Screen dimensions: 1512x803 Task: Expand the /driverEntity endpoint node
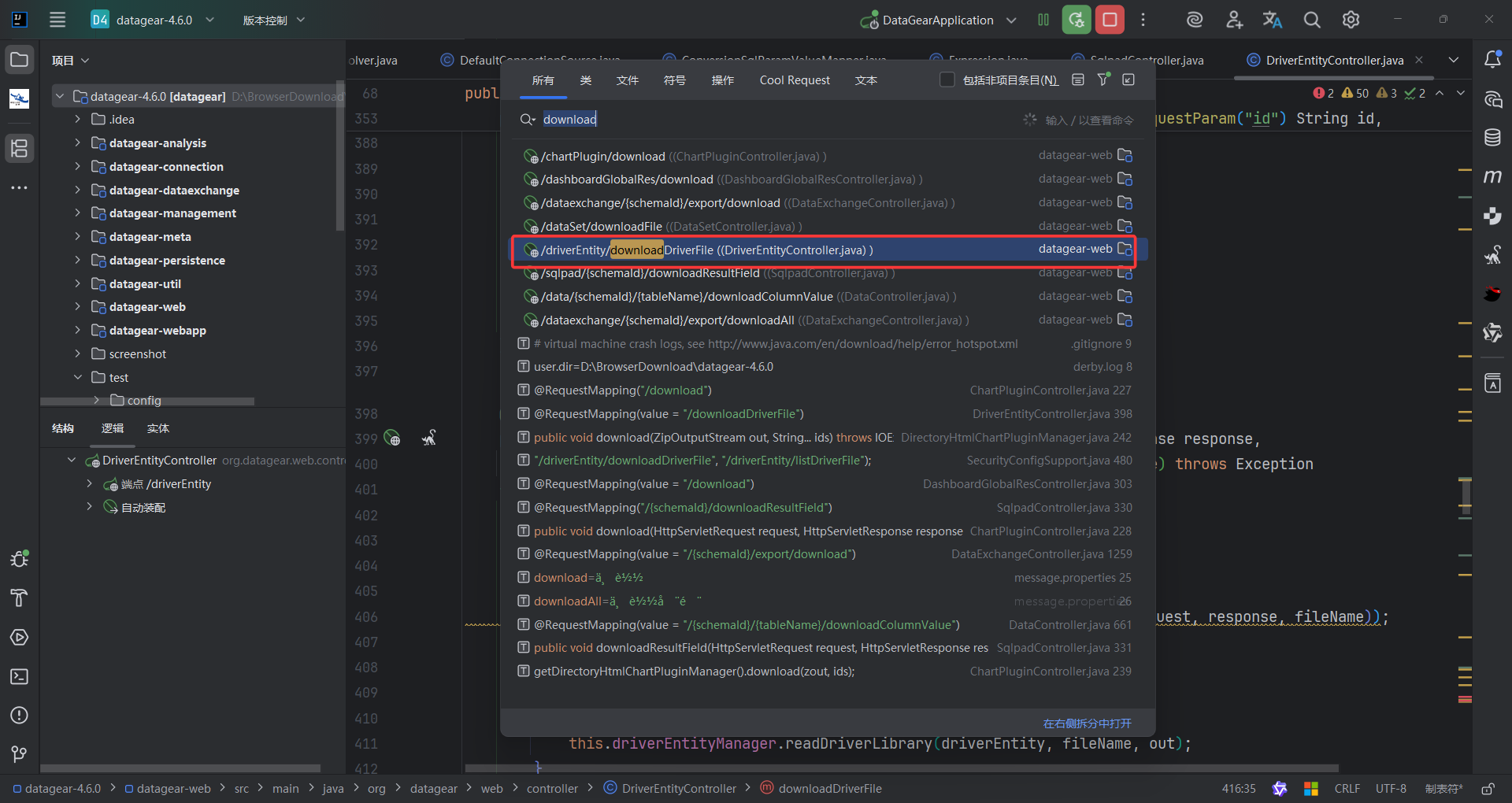click(x=90, y=483)
